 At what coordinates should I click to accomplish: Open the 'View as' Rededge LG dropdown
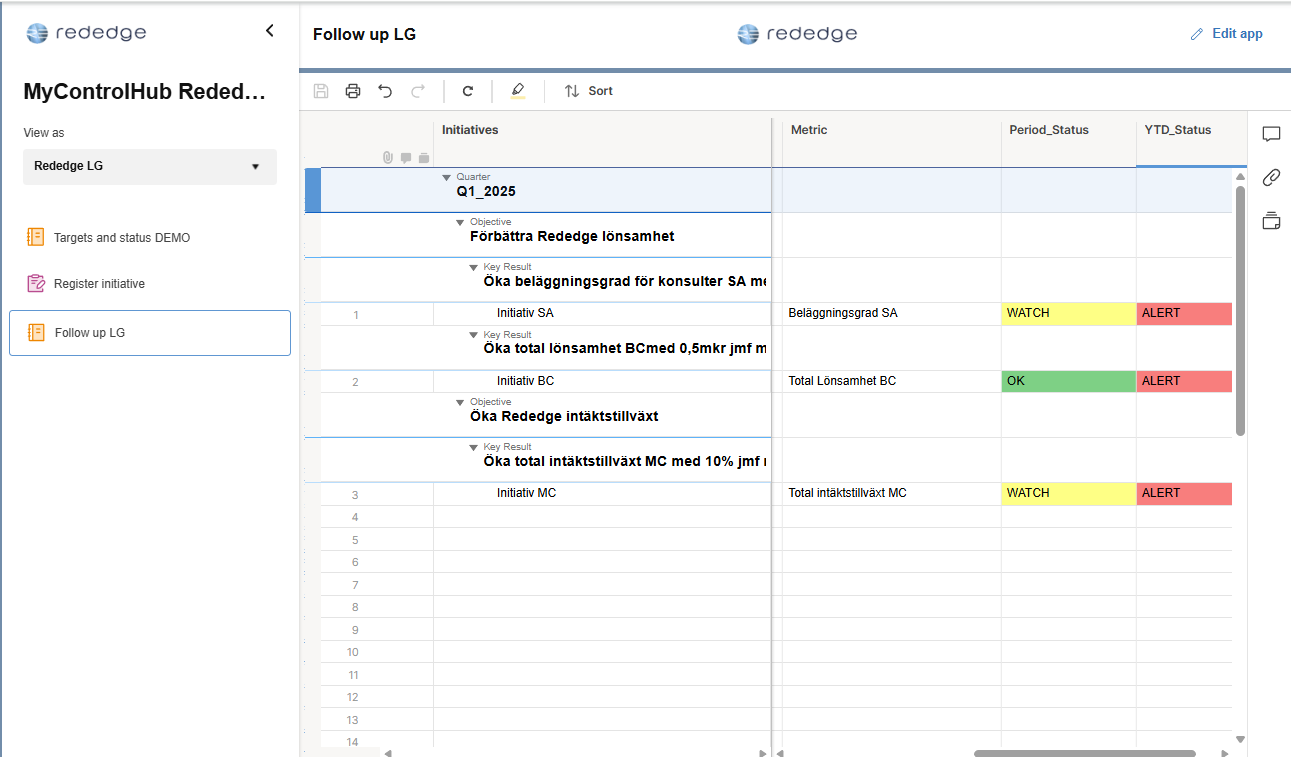[150, 166]
